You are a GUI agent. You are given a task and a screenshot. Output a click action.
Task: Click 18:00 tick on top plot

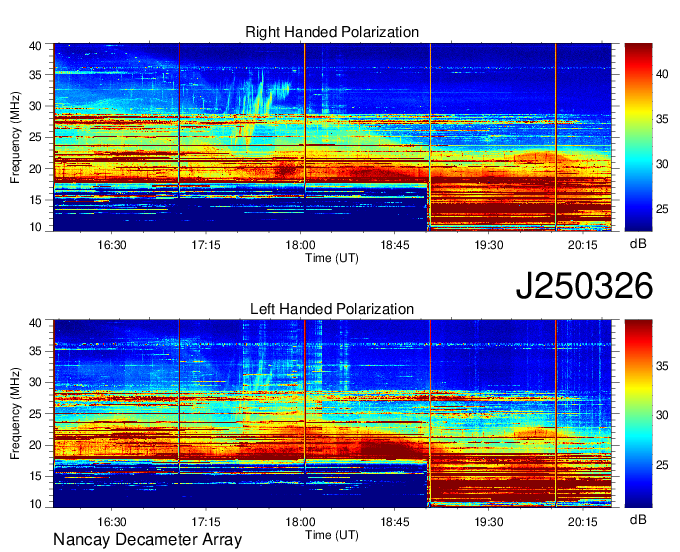(x=301, y=245)
